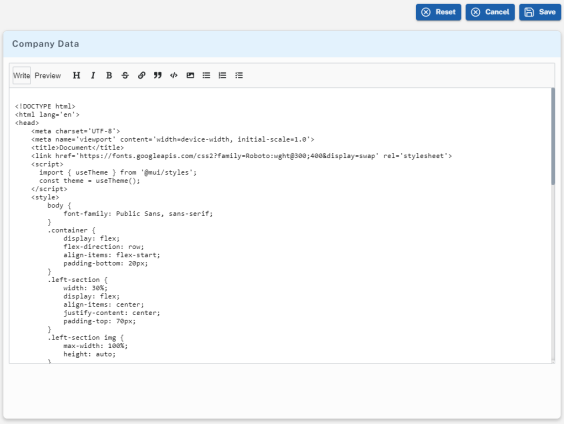
Task: Click the "<html lang='en'>" line
Action: 47,115
